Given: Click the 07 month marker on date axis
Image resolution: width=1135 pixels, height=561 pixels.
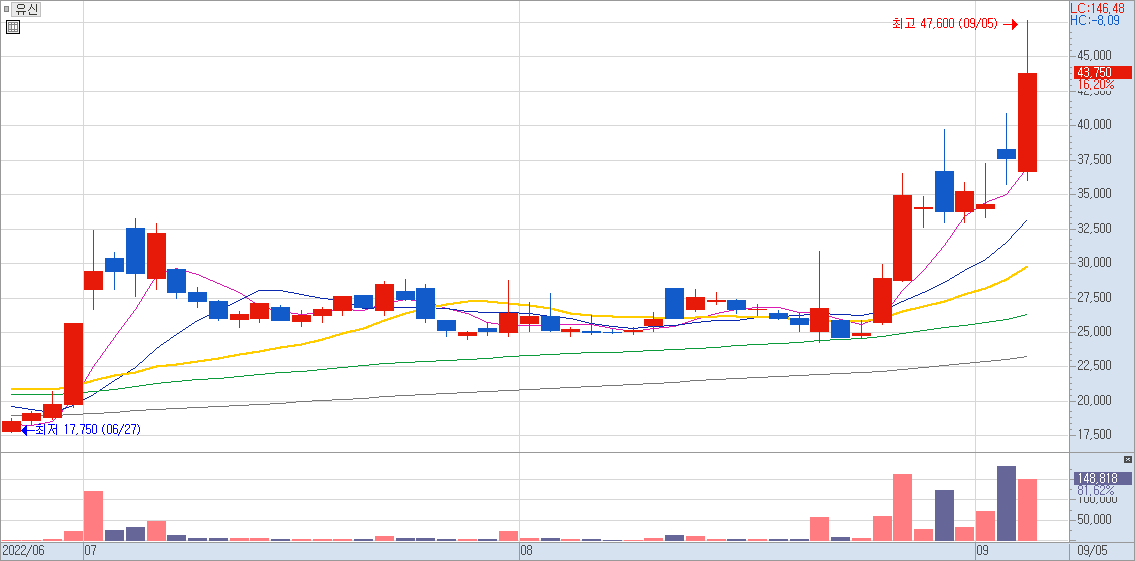Looking at the screenshot, I should pyautogui.click(x=92, y=551).
